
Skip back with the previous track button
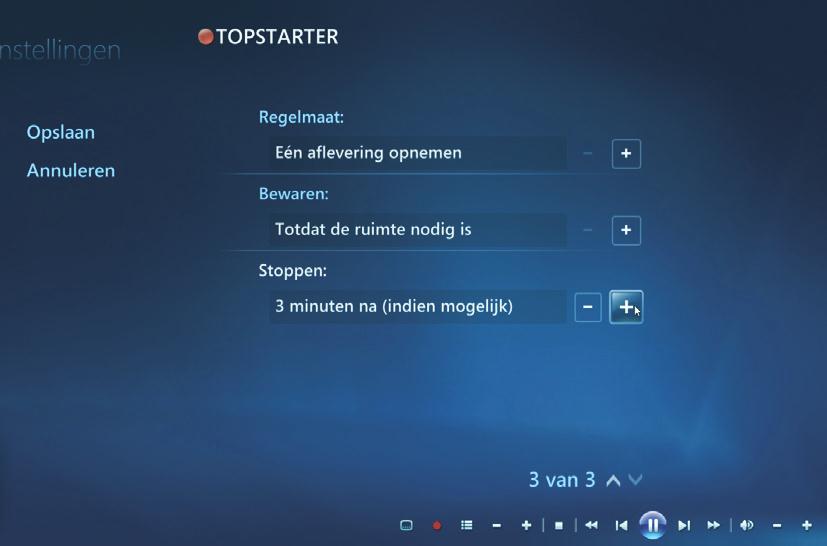coord(621,525)
